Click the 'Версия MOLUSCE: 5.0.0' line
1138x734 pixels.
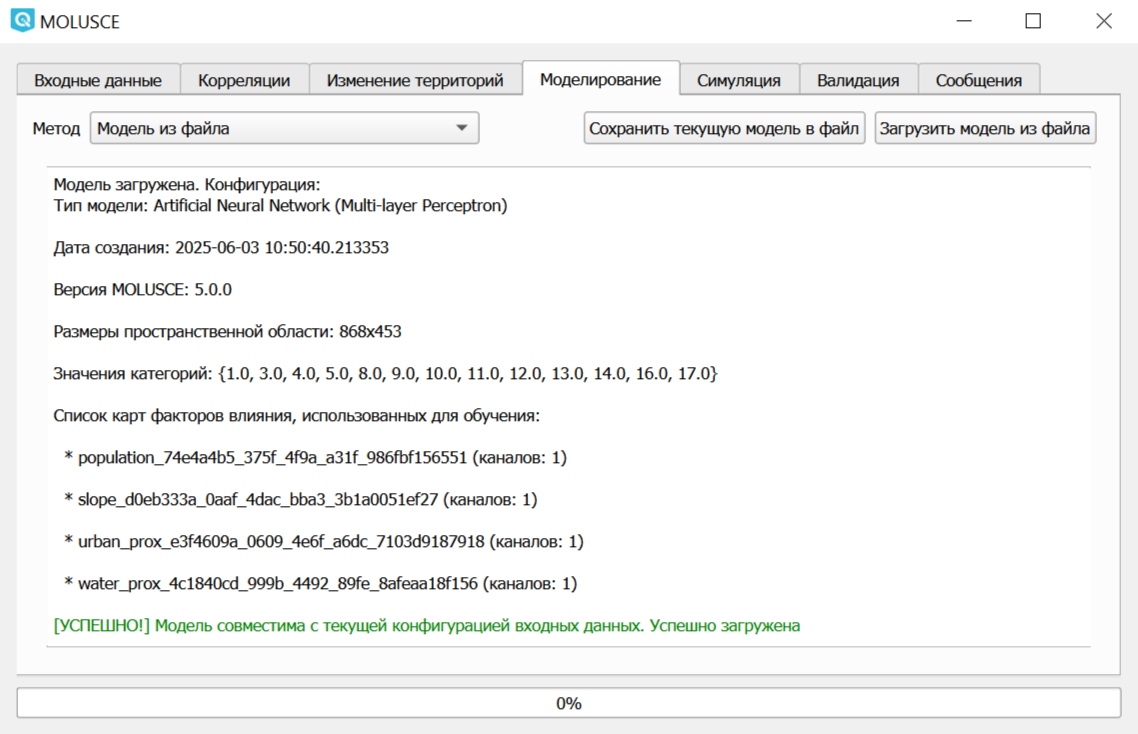point(142,290)
